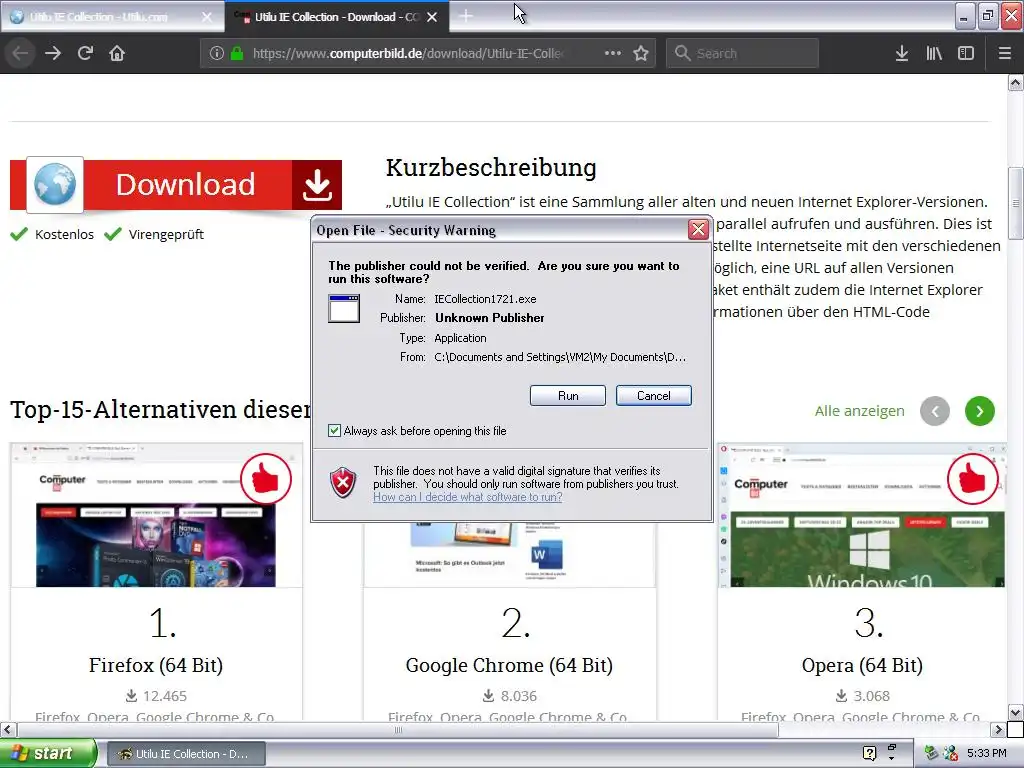Click the green padlock security icon
Screen dimensions: 1024x768
237,53
